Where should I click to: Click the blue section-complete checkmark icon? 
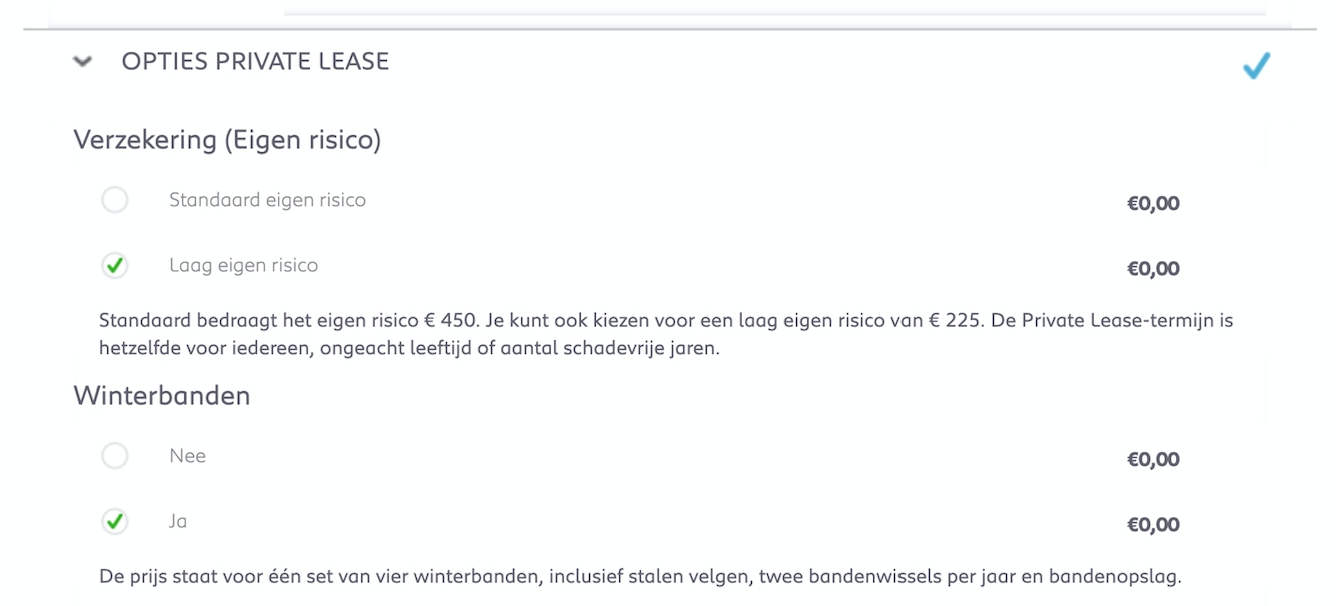pos(1255,66)
